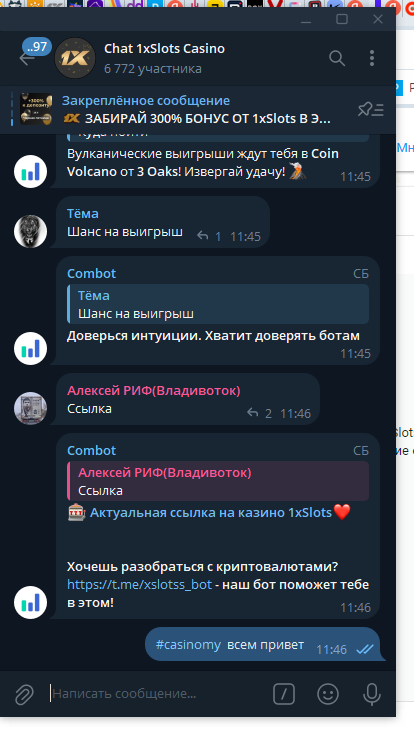
Task: Open the three-dot chat options menu
Action: [x=372, y=58]
